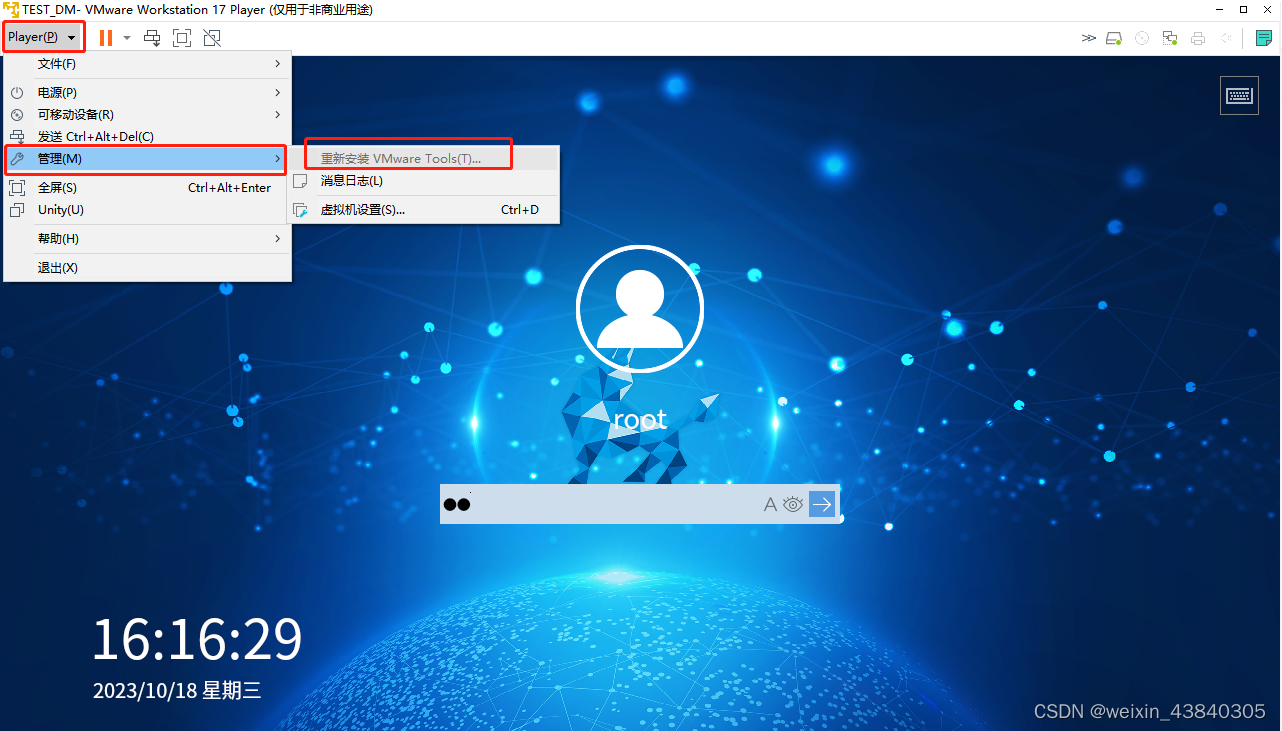Open 消息日志(L) from the submenu
Image resolution: width=1282 pixels, height=731 pixels.
pyautogui.click(x=425, y=181)
